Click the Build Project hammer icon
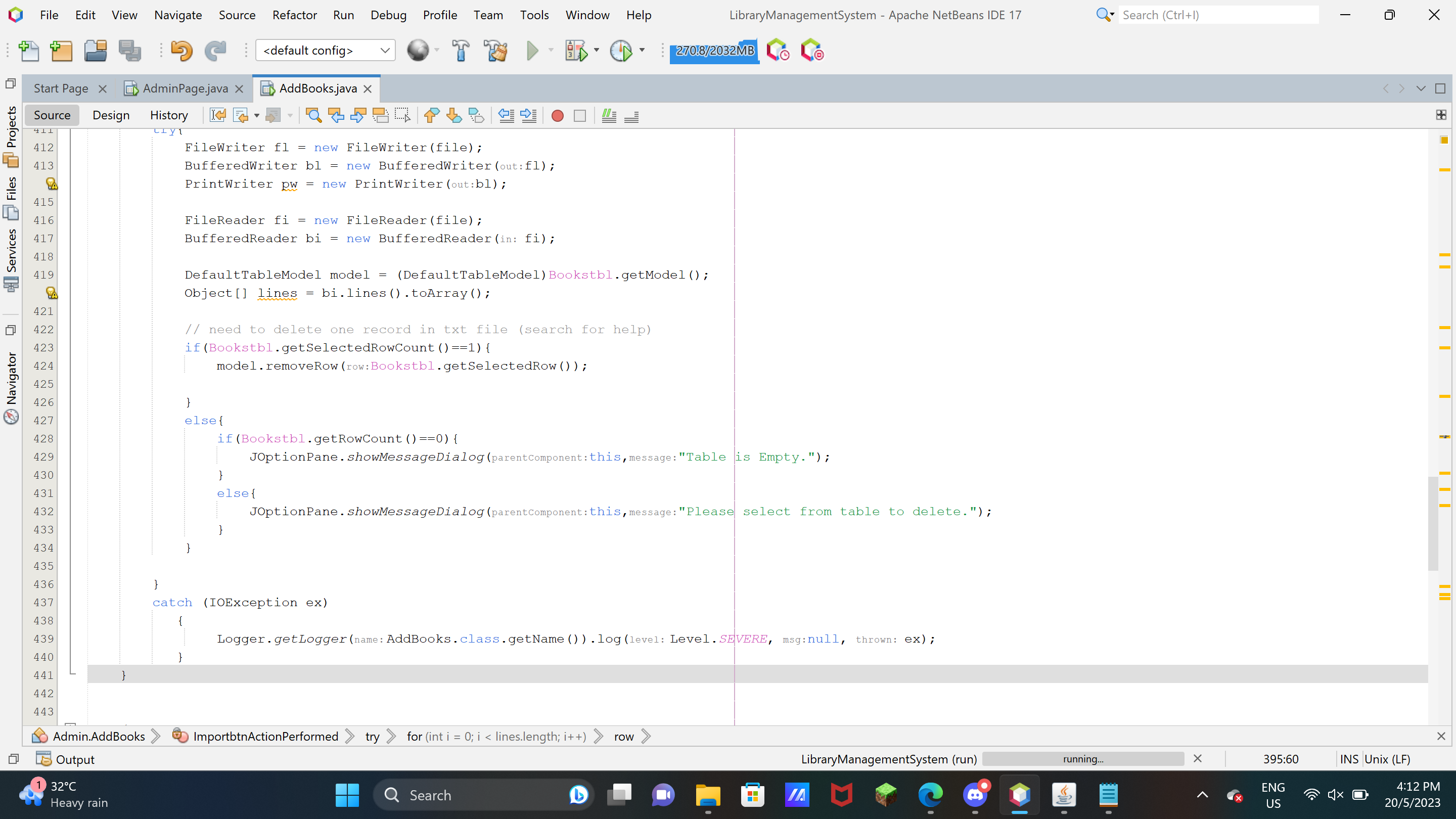The image size is (1456, 819). [461, 51]
